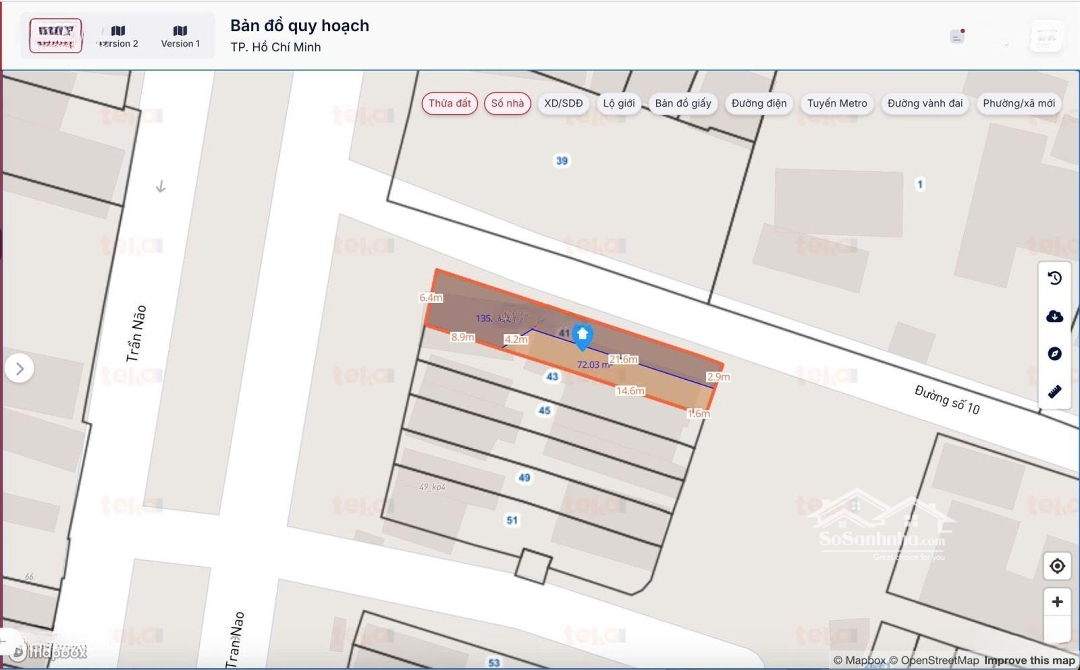Locate my current position on map
Viewport: 1080px width, 670px height.
pos(1057,566)
